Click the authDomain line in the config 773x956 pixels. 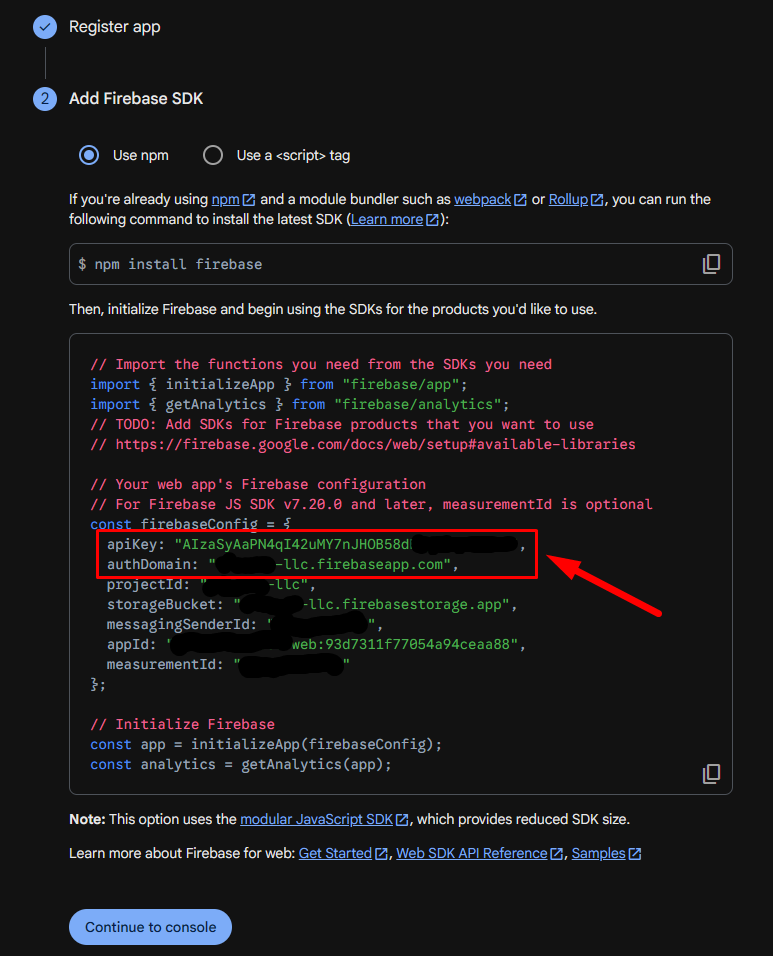pos(282,565)
